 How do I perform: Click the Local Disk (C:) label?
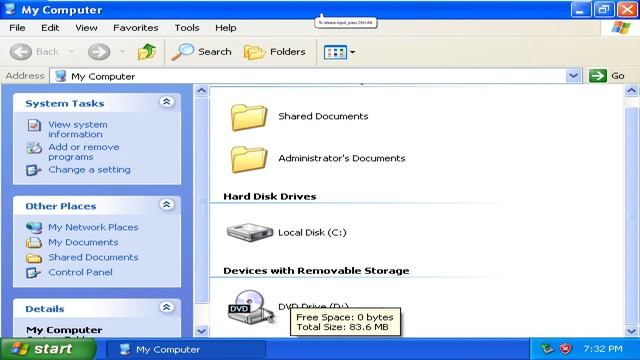[312, 233]
